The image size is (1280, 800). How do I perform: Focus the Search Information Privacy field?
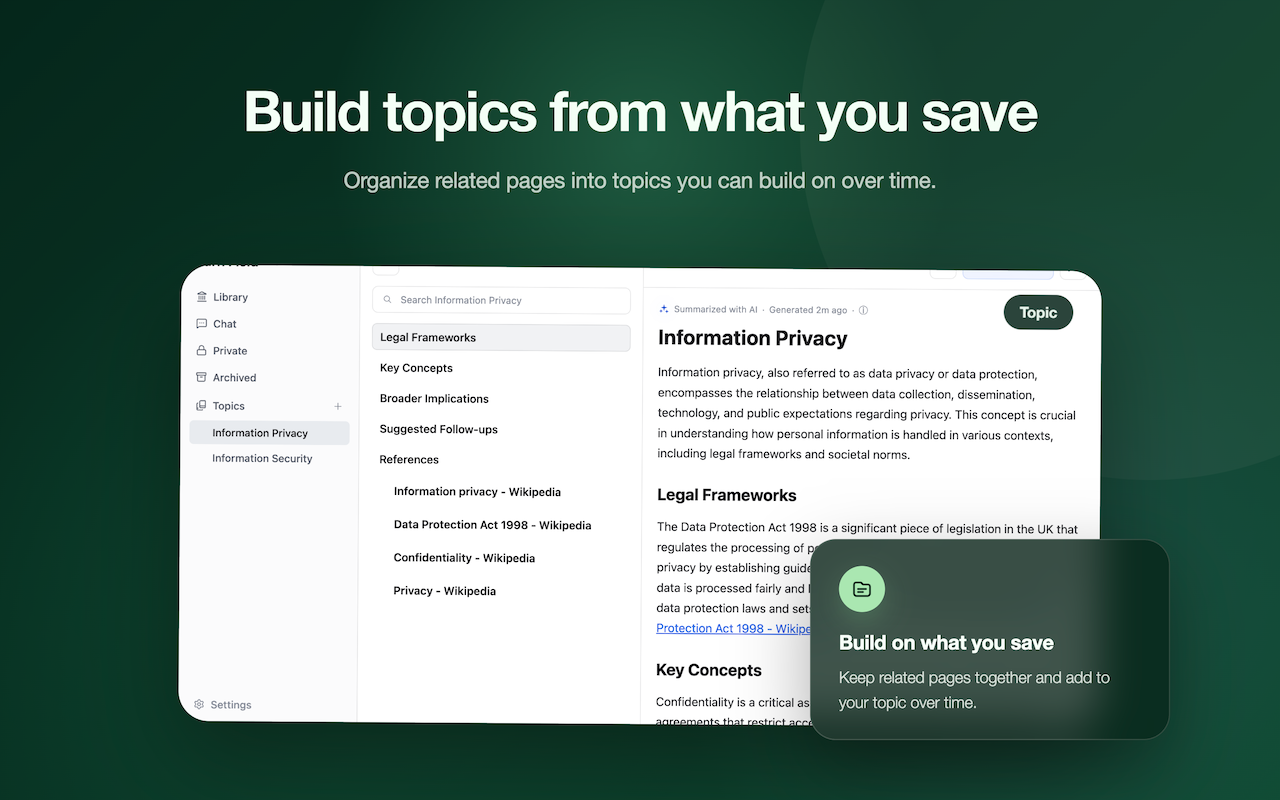[x=501, y=300]
